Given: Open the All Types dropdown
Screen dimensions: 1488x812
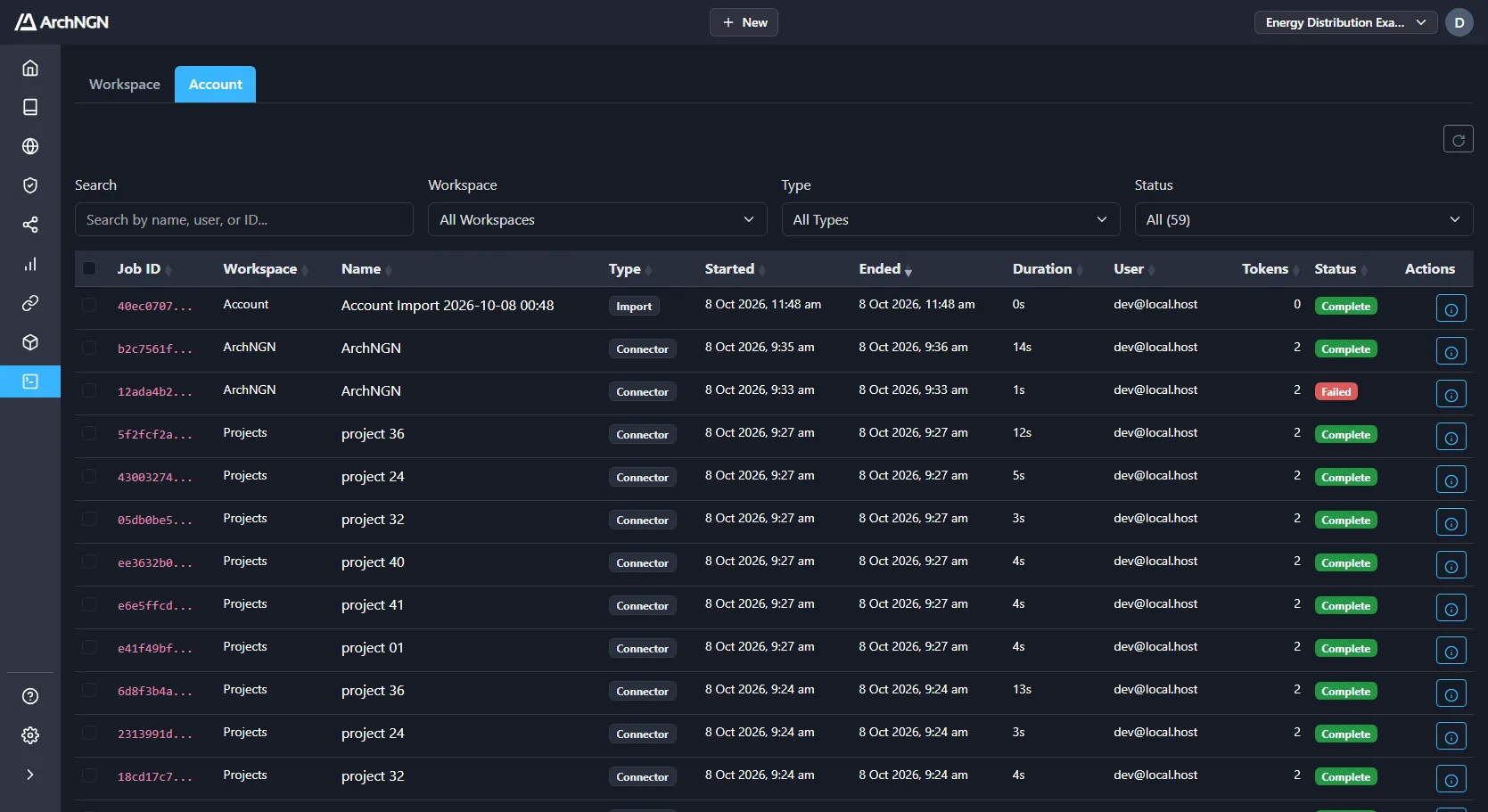Looking at the screenshot, I should tap(950, 219).
